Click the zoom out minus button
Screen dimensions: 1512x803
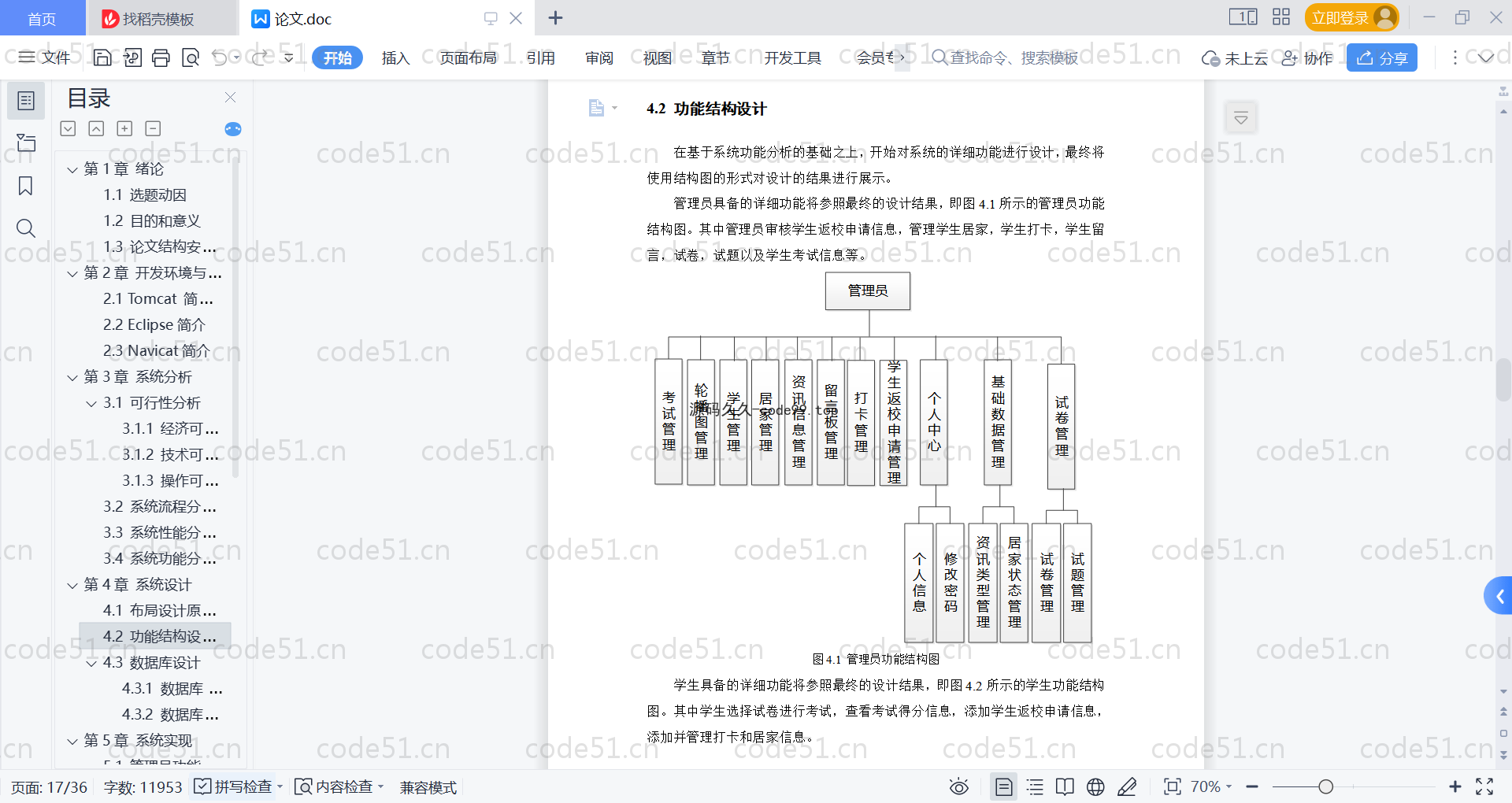click(x=1252, y=786)
